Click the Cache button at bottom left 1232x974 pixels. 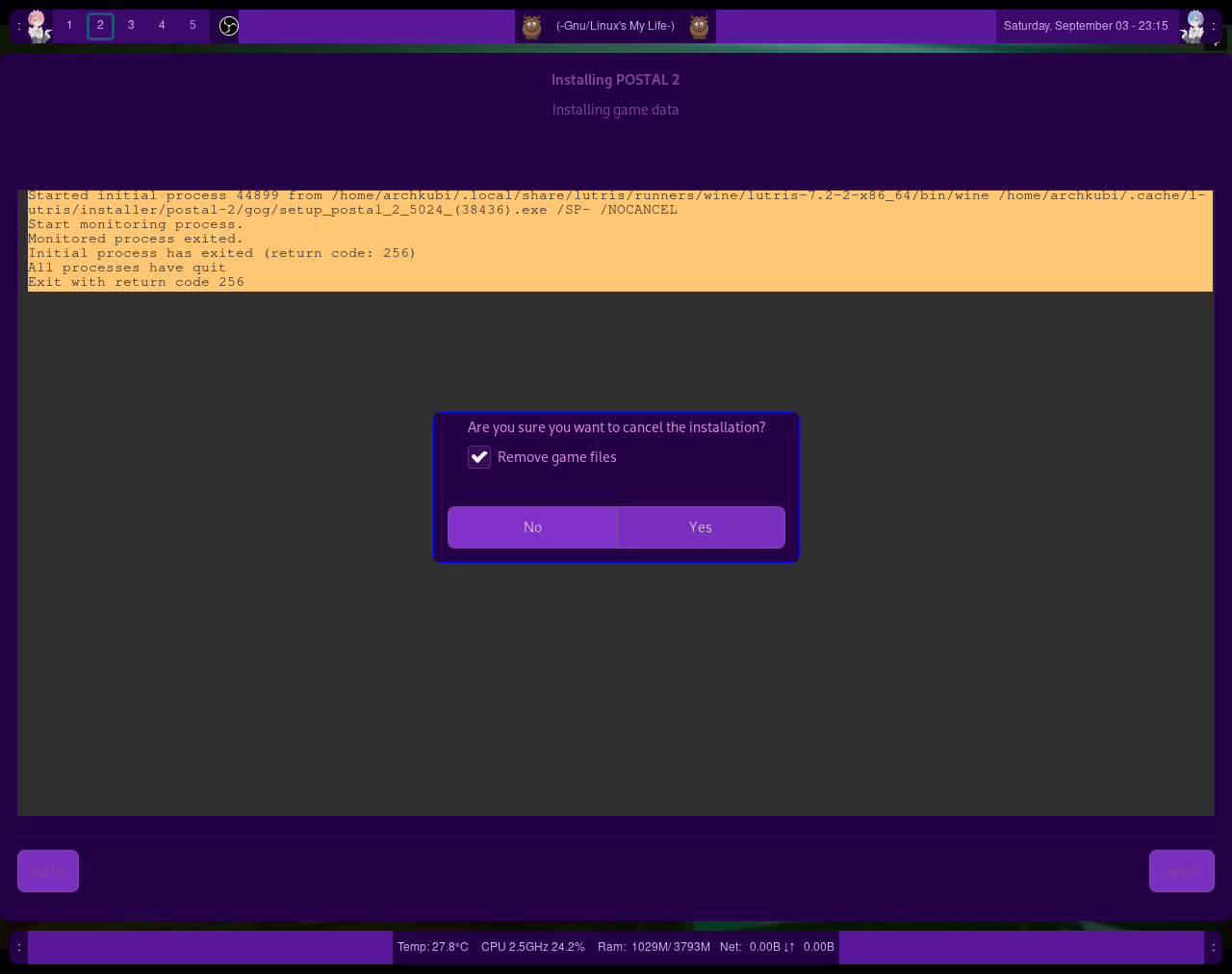(x=47, y=871)
